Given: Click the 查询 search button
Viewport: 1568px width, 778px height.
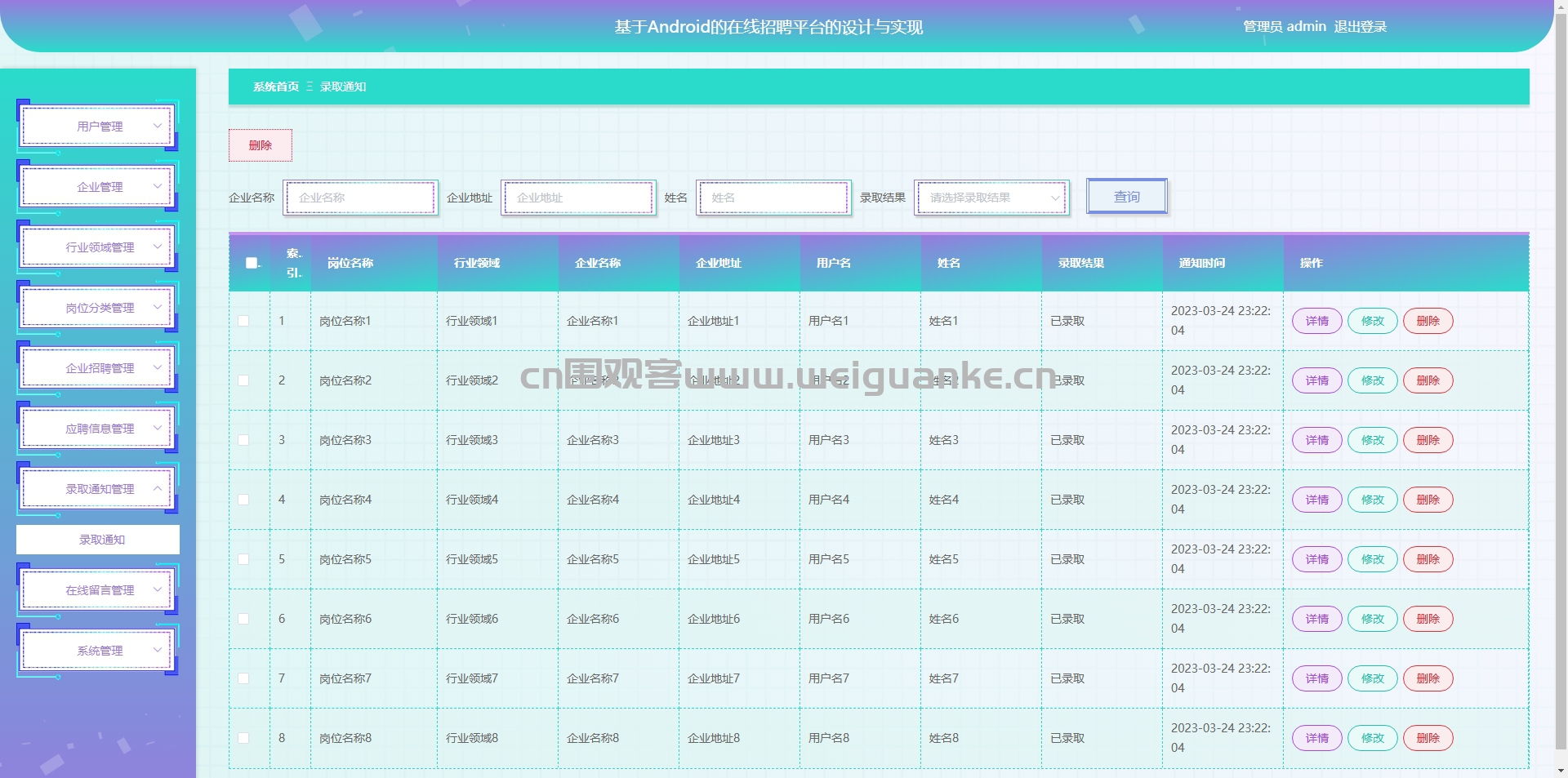Looking at the screenshot, I should point(1126,197).
